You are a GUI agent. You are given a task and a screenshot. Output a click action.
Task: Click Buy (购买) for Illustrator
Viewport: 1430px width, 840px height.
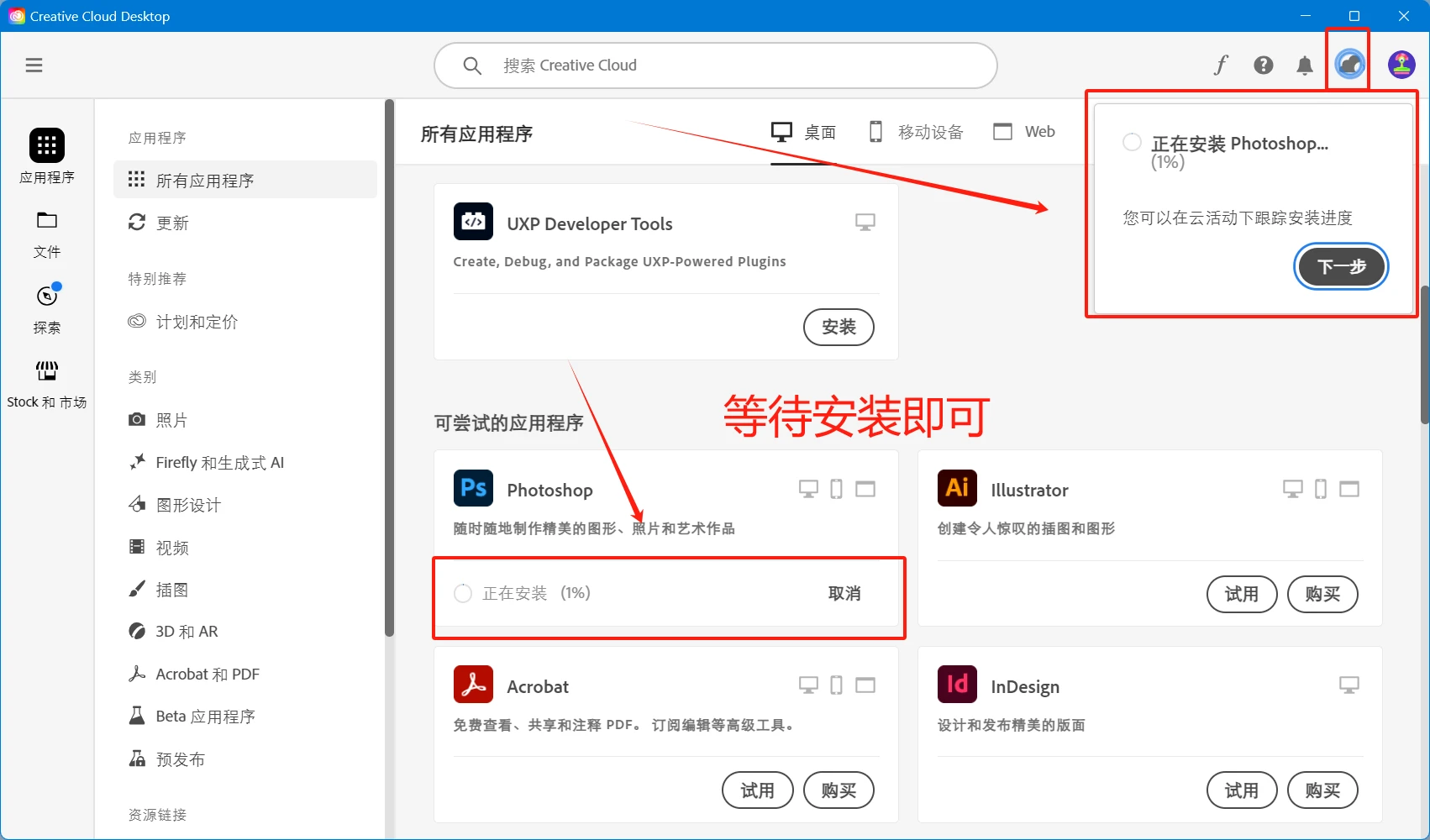coord(1322,594)
